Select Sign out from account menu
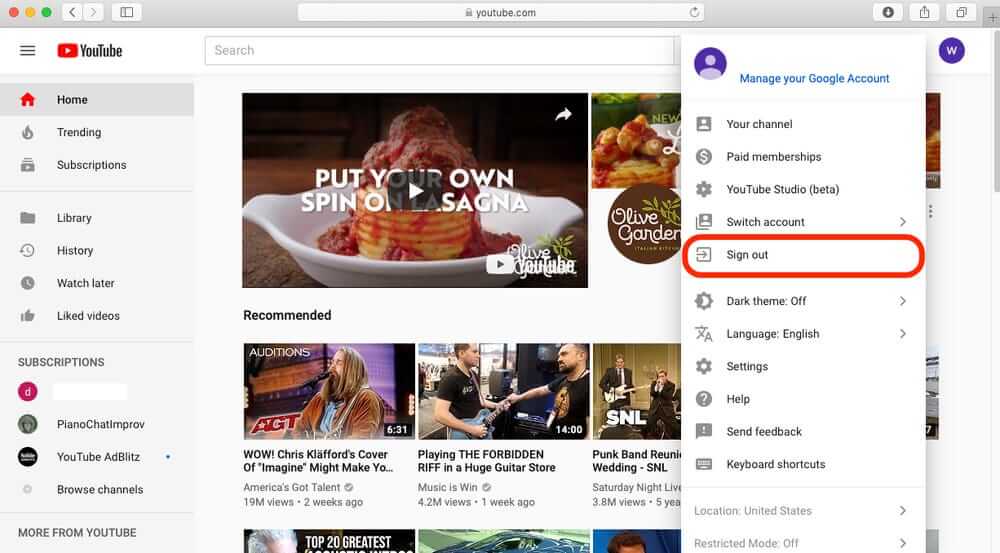Screen dimensions: 1000x553 (x=748, y=255)
